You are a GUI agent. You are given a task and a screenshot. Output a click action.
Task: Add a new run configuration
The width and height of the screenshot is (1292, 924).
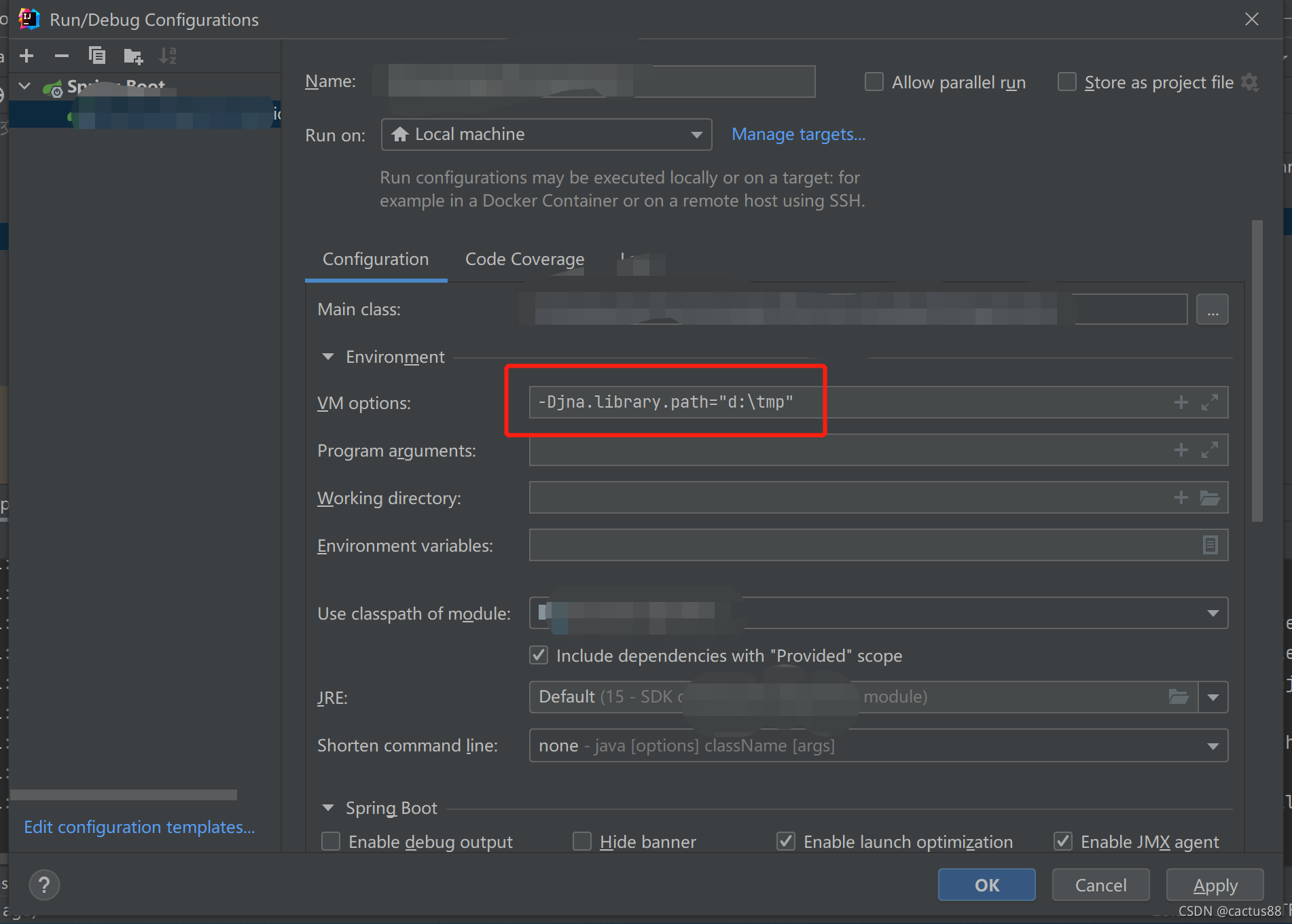(x=26, y=56)
